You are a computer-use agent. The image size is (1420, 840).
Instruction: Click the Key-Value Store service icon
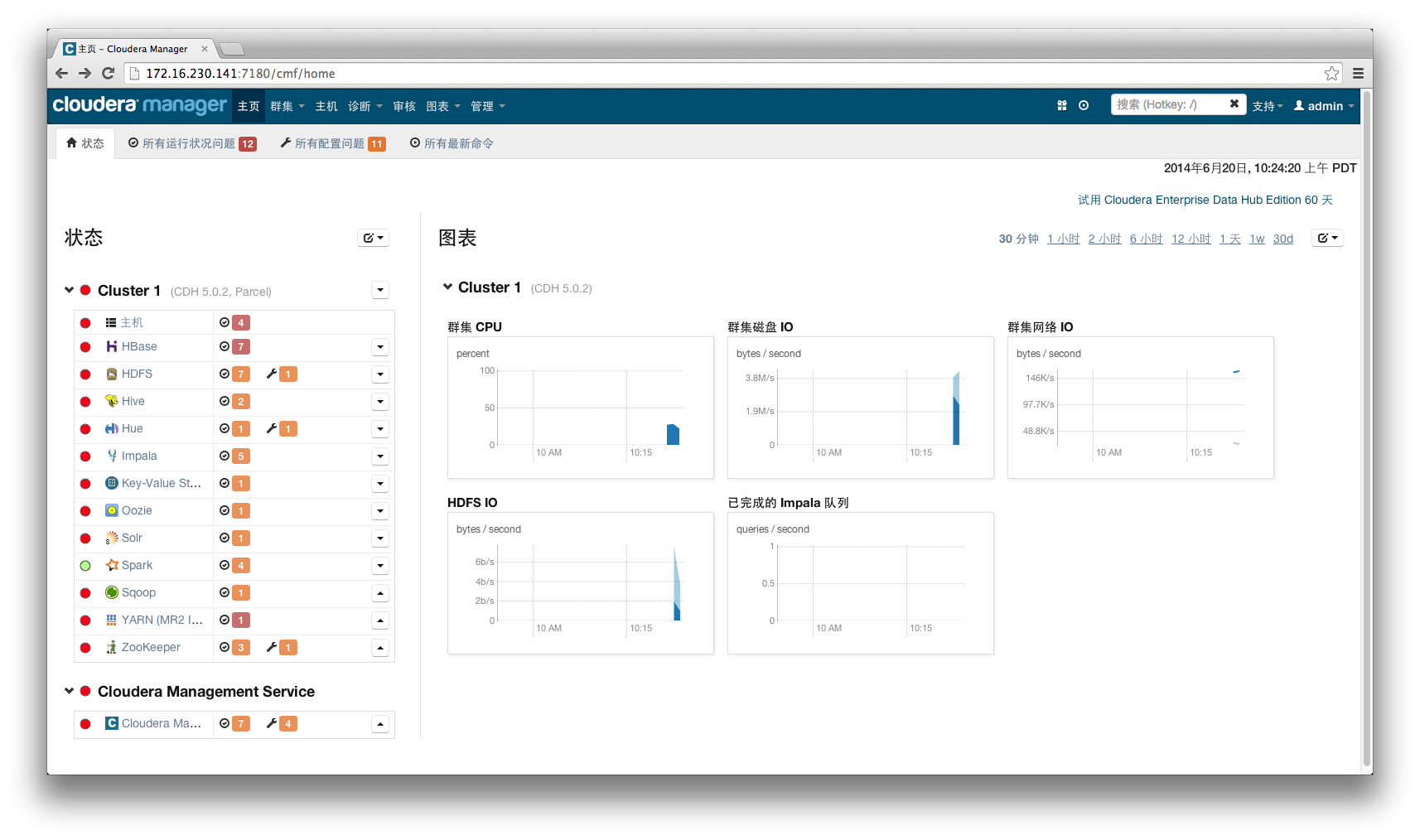coord(111,483)
